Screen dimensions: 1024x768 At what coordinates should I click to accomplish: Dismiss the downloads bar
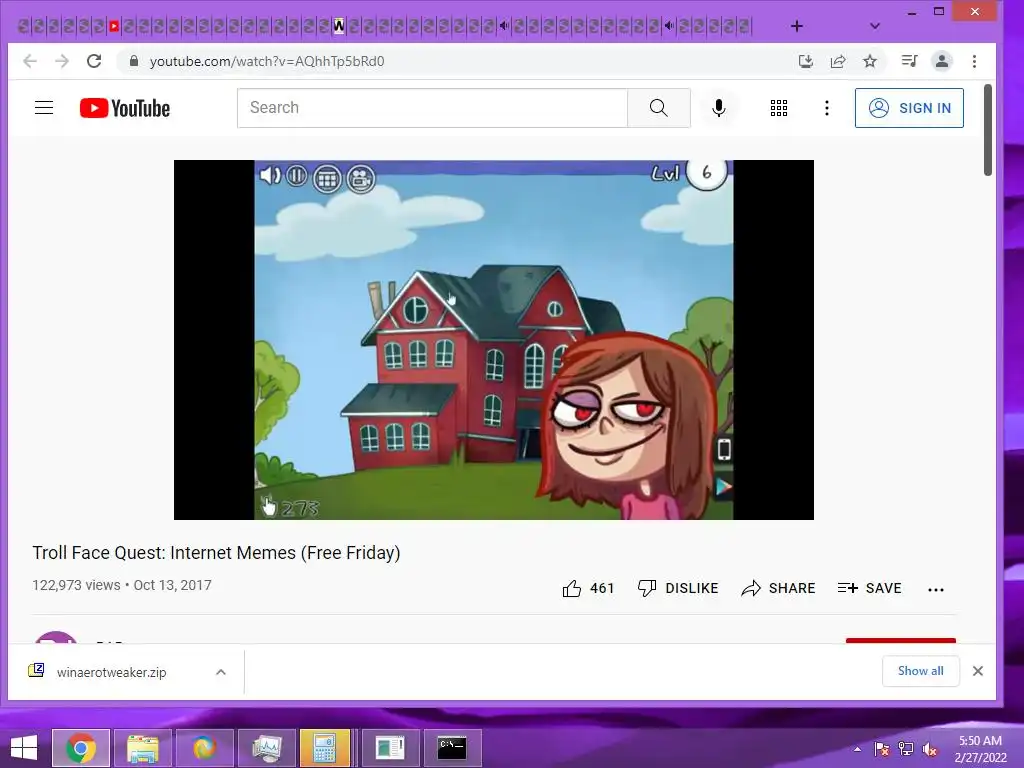click(978, 671)
